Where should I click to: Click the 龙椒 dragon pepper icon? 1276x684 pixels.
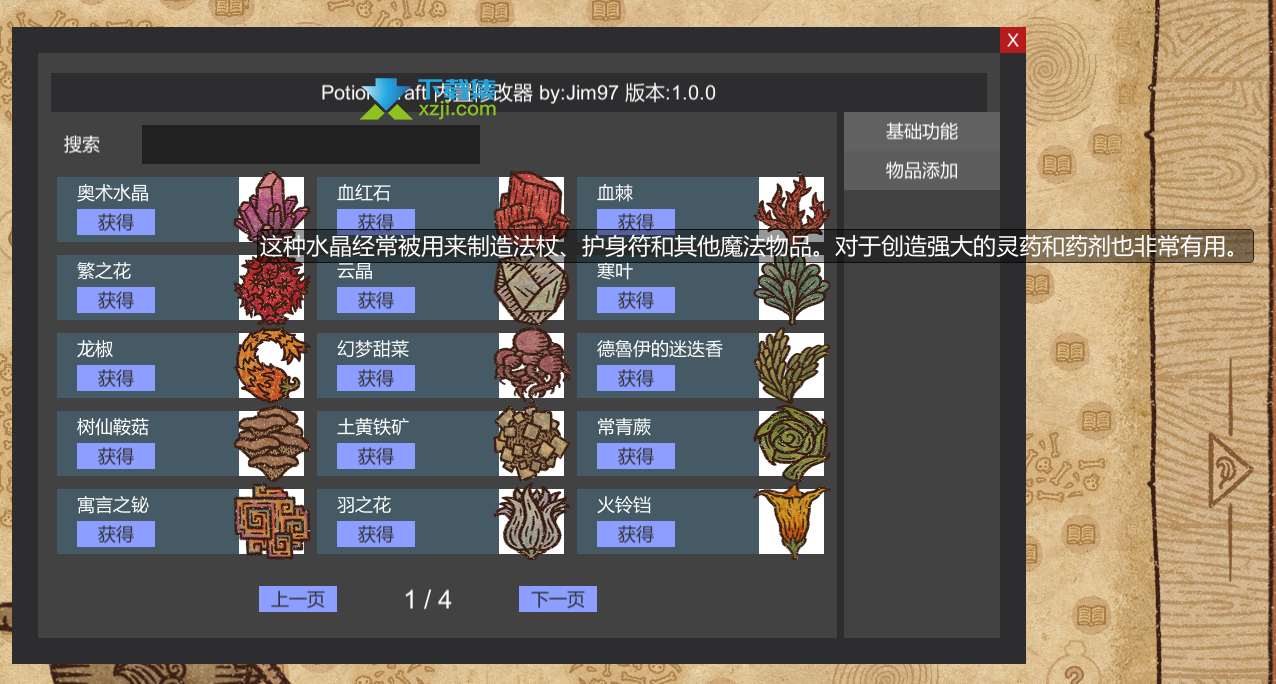pos(271,365)
